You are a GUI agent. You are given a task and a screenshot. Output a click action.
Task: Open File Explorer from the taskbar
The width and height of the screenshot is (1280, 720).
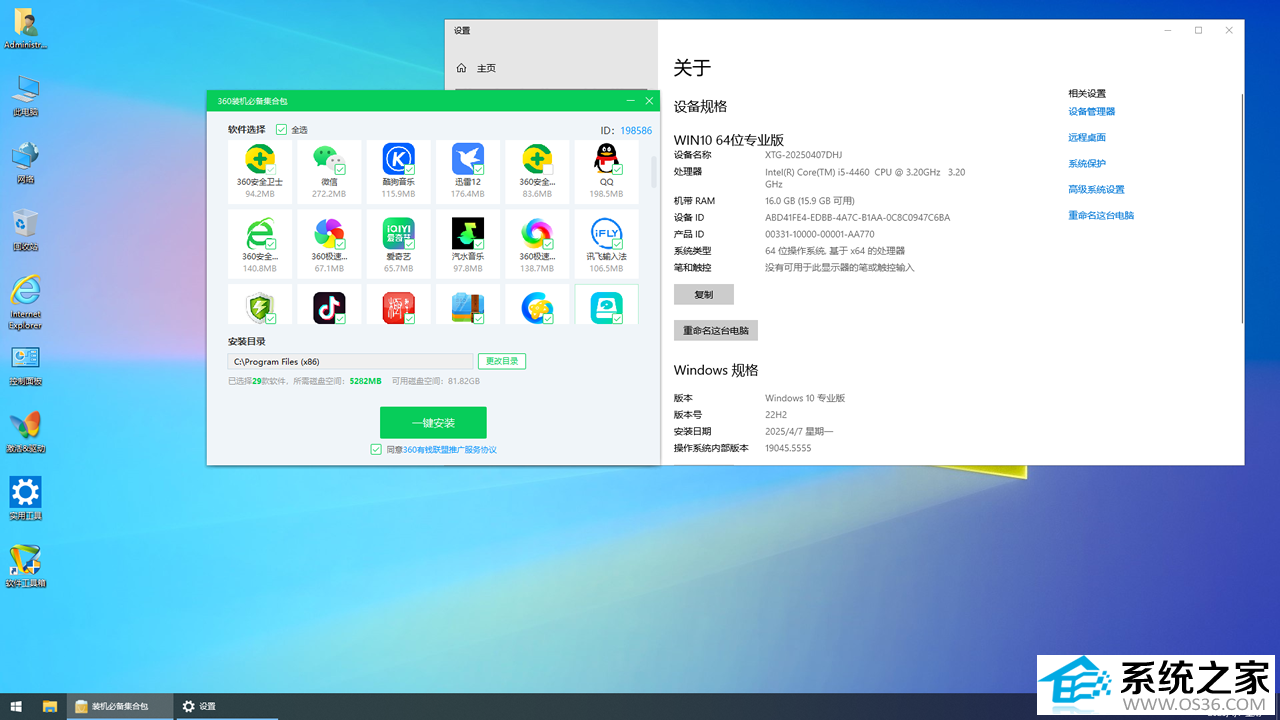click(50, 706)
